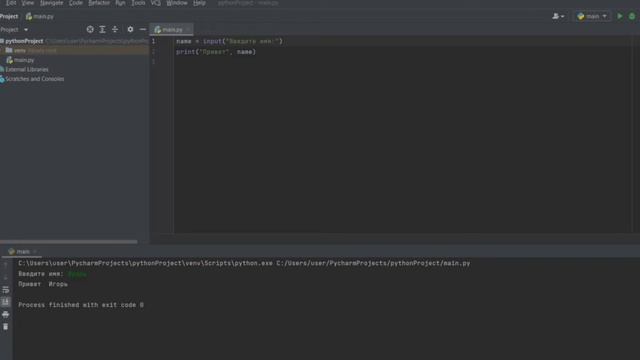
Task: Click 'Process finished with exit code 0' text
Action: 81,305
